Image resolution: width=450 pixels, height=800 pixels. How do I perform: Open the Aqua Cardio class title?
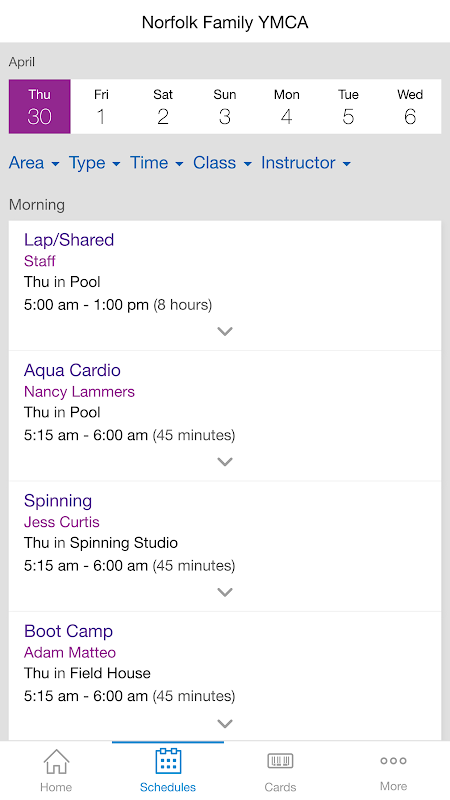tap(72, 370)
